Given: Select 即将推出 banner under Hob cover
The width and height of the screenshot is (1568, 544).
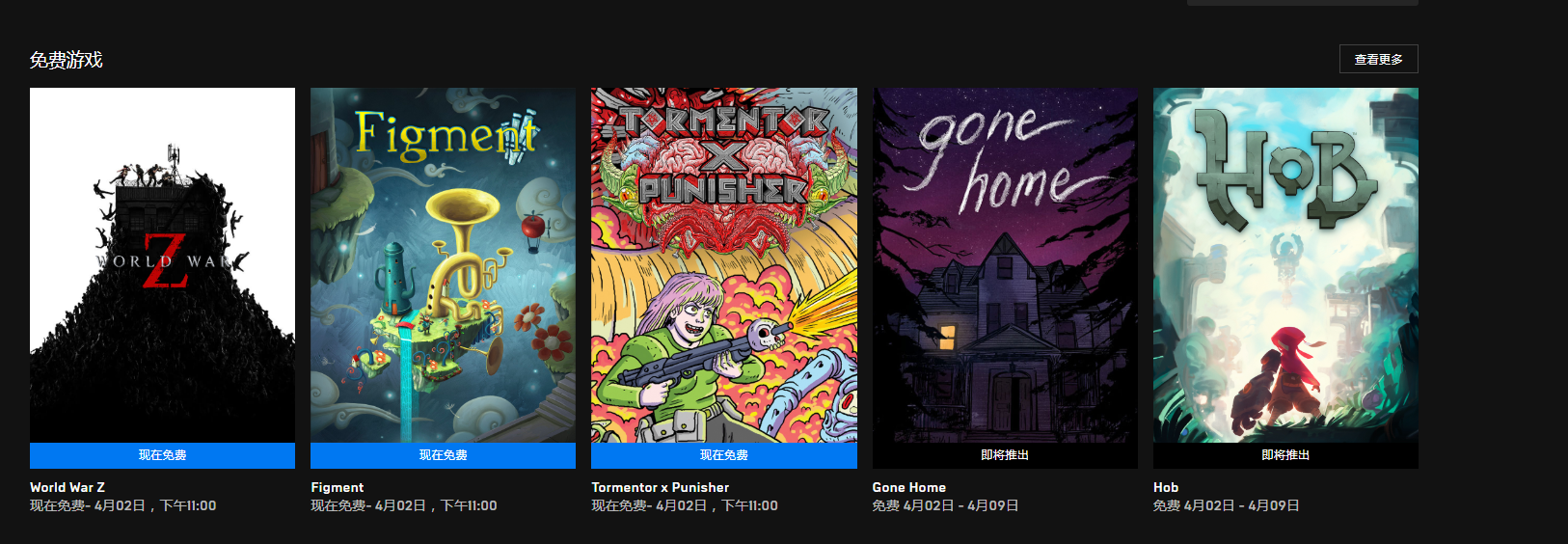Looking at the screenshot, I should point(1285,455).
